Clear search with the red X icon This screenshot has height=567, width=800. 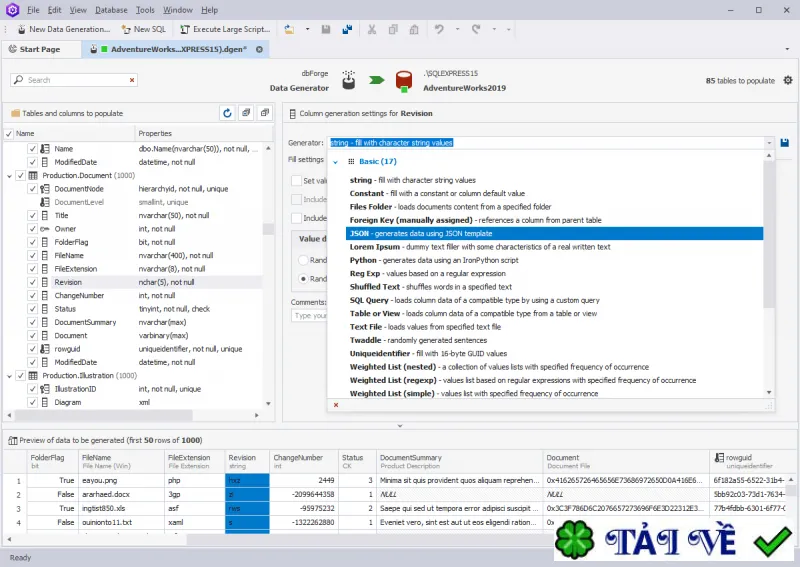coord(132,80)
